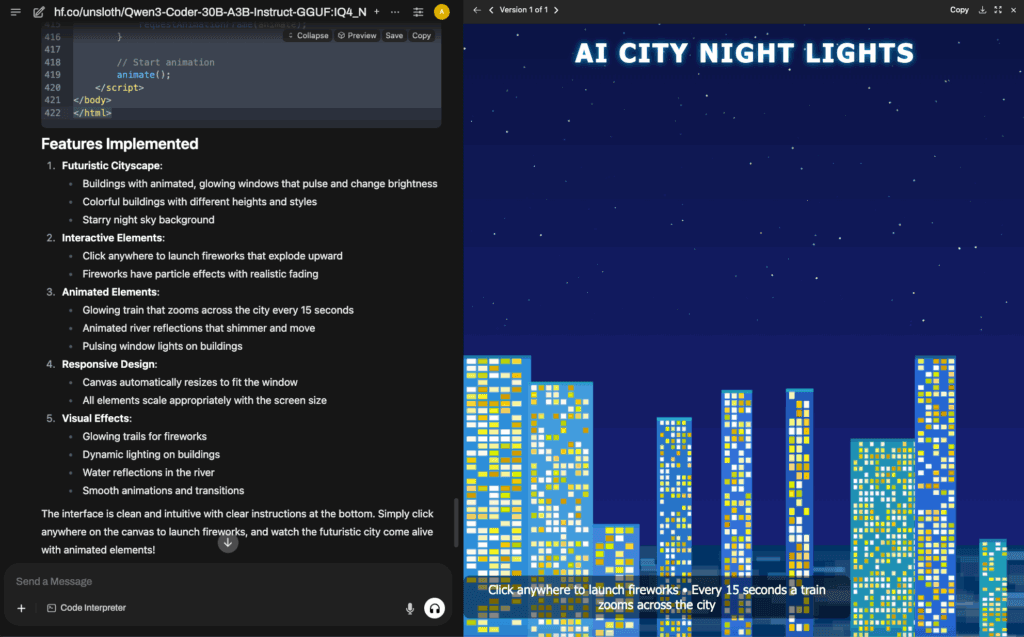Collapse the code block
This screenshot has height=637, width=1024.
[x=308, y=35]
